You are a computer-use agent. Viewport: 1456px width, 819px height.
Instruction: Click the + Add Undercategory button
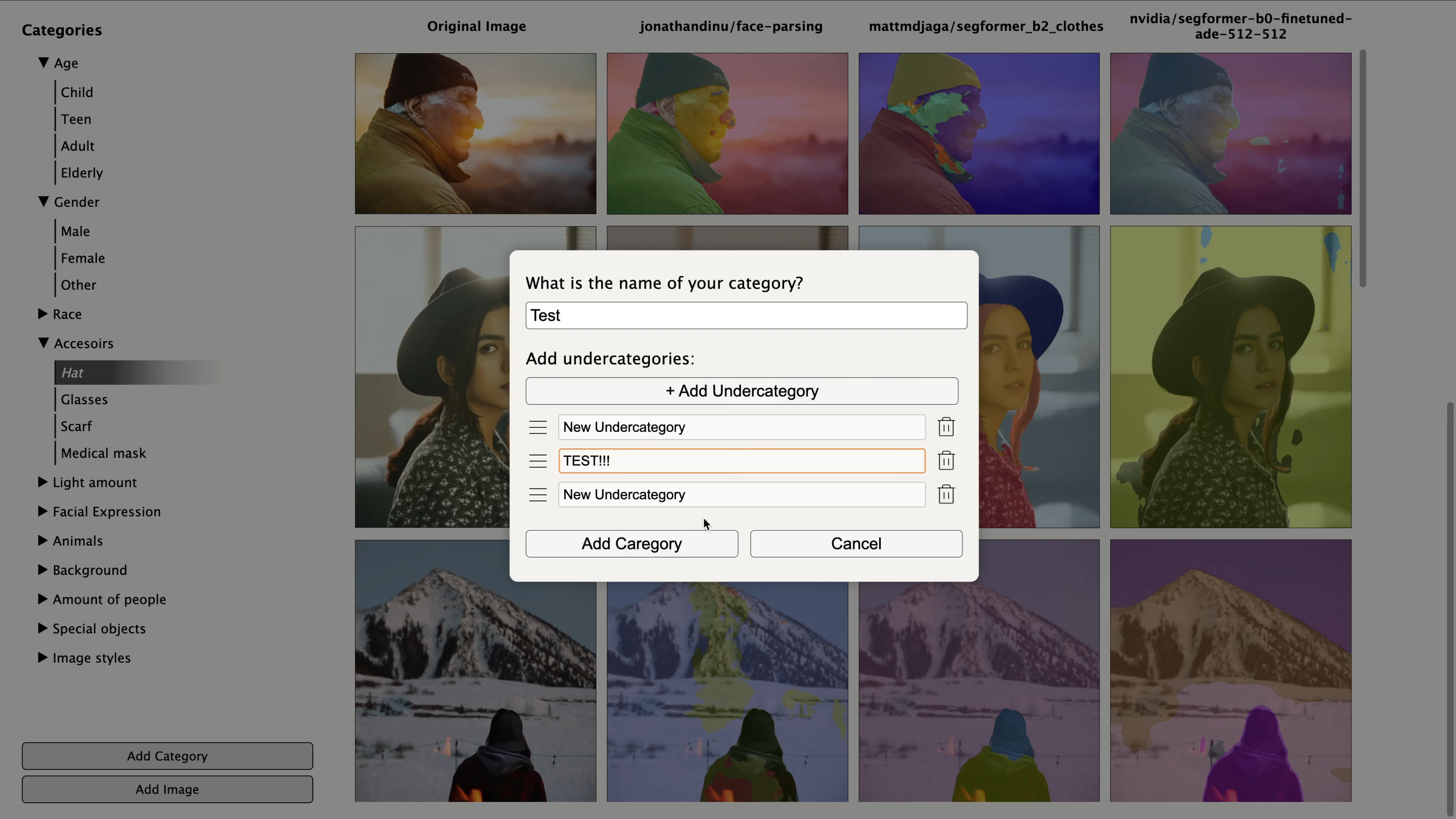coord(742,391)
